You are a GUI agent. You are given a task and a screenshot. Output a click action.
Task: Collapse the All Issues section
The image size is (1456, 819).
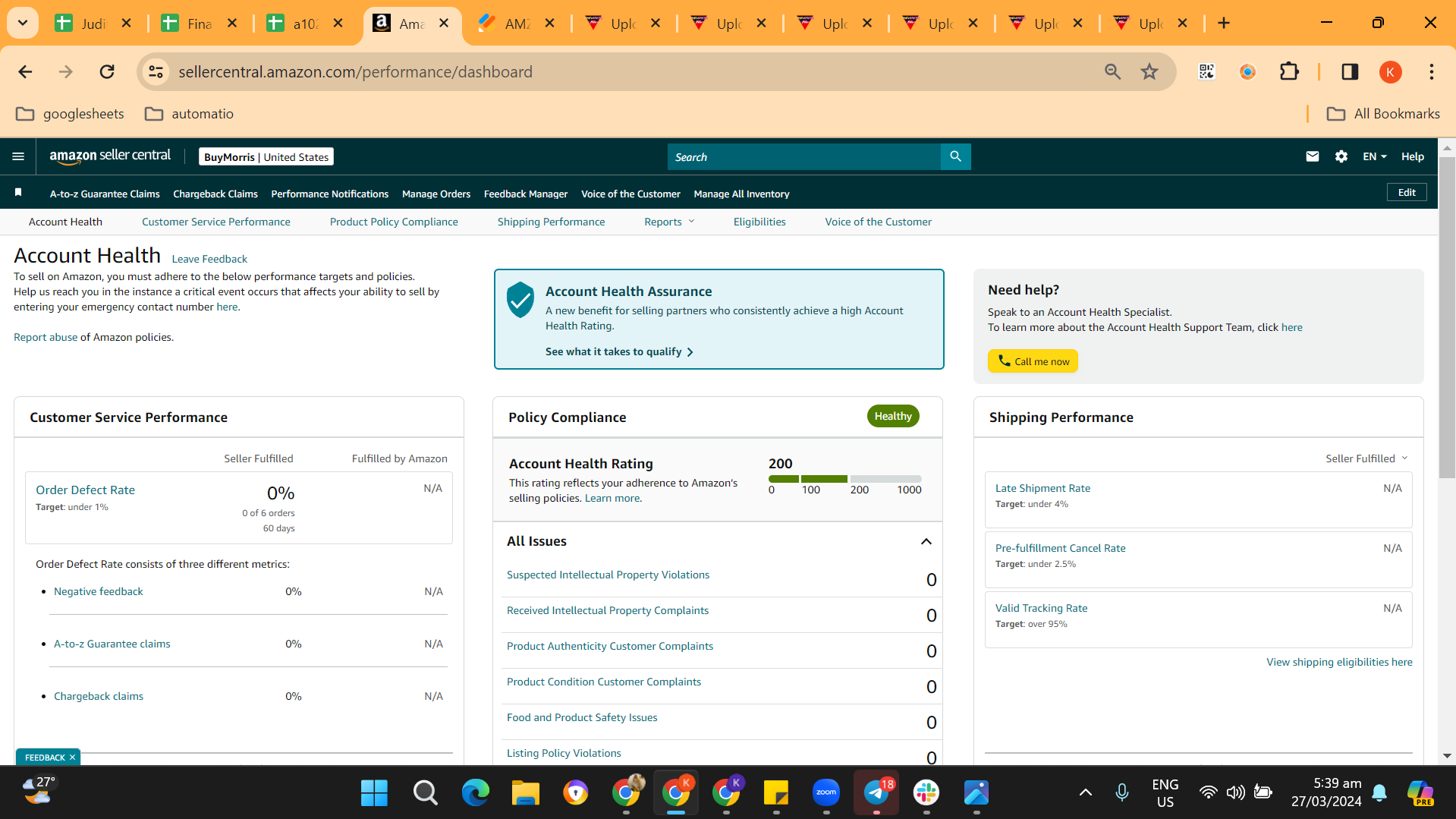tap(926, 541)
